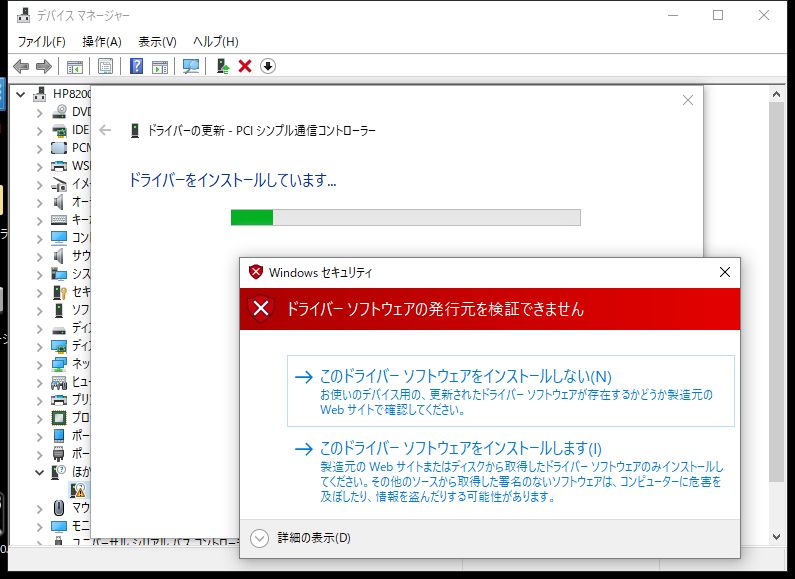The height and width of the screenshot is (579, 795).
Task: Collapse the HP8200 root node
Action: (x=21, y=94)
